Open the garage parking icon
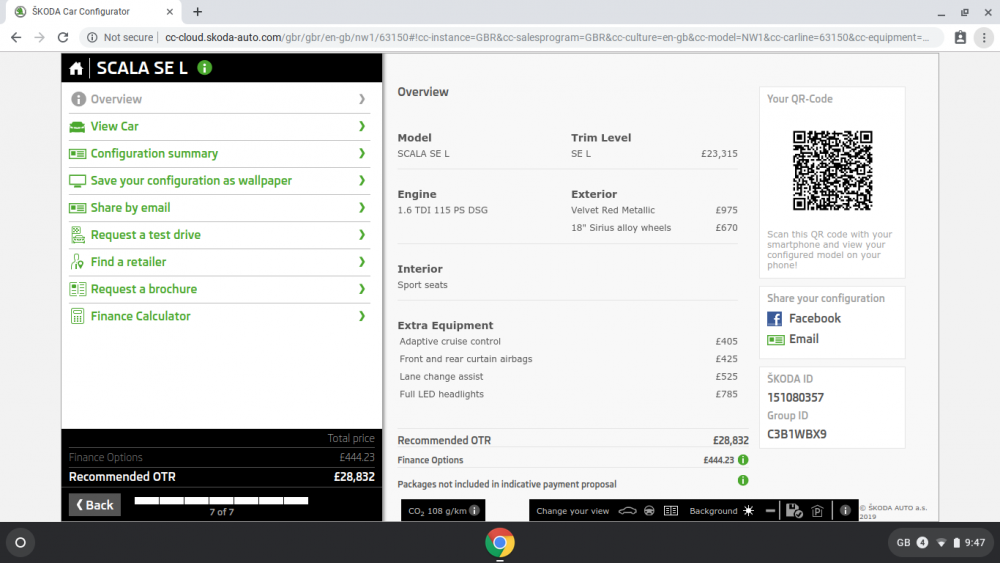The width and height of the screenshot is (1000, 563). [818, 511]
